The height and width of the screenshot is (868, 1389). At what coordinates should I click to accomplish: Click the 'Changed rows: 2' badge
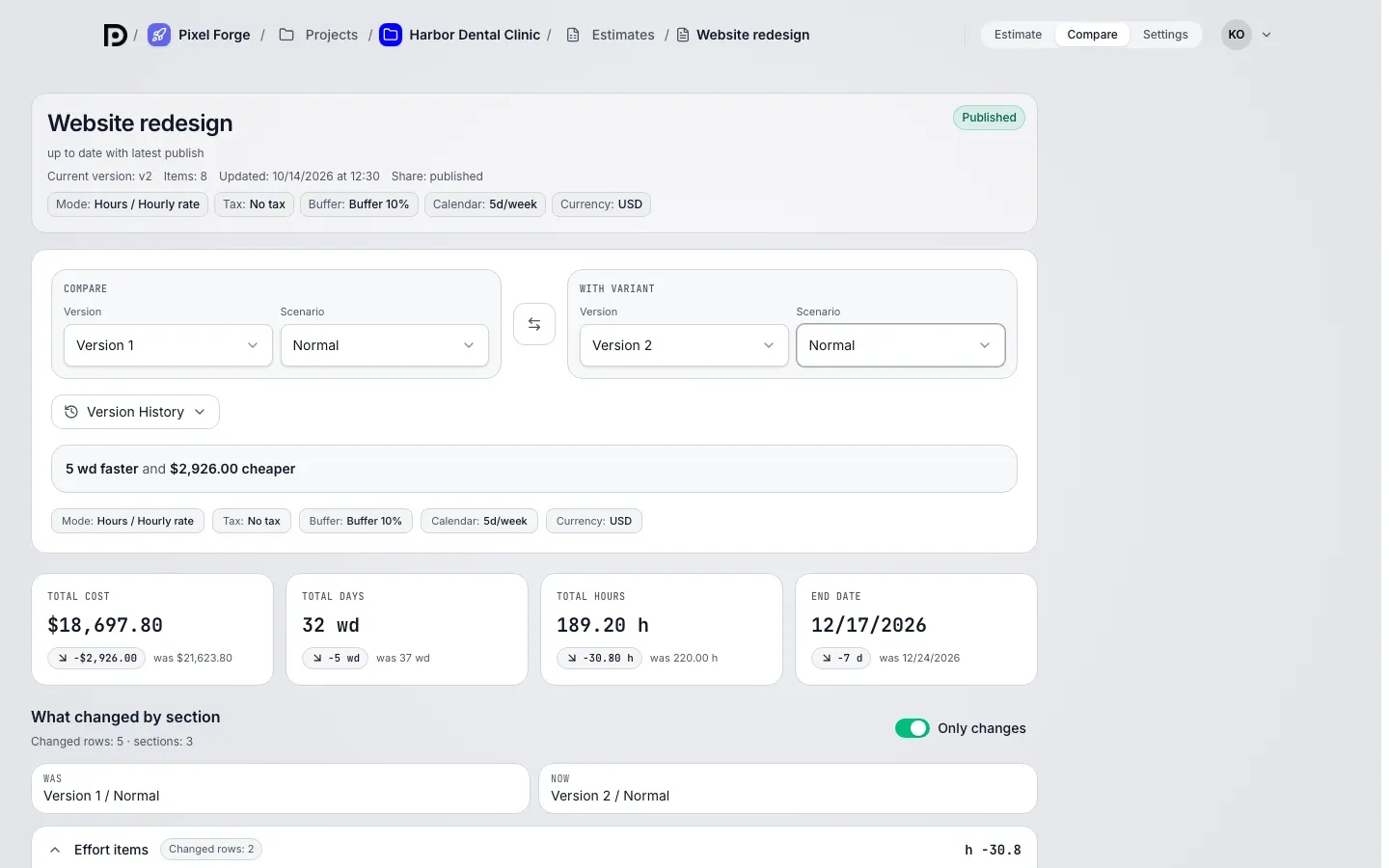tap(211, 850)
